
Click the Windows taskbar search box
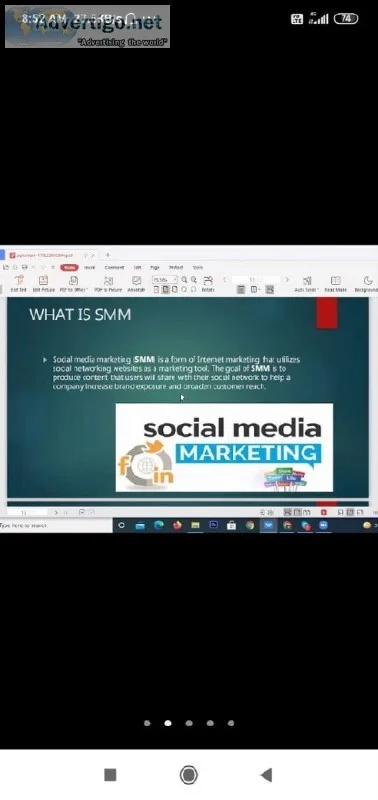56,526
